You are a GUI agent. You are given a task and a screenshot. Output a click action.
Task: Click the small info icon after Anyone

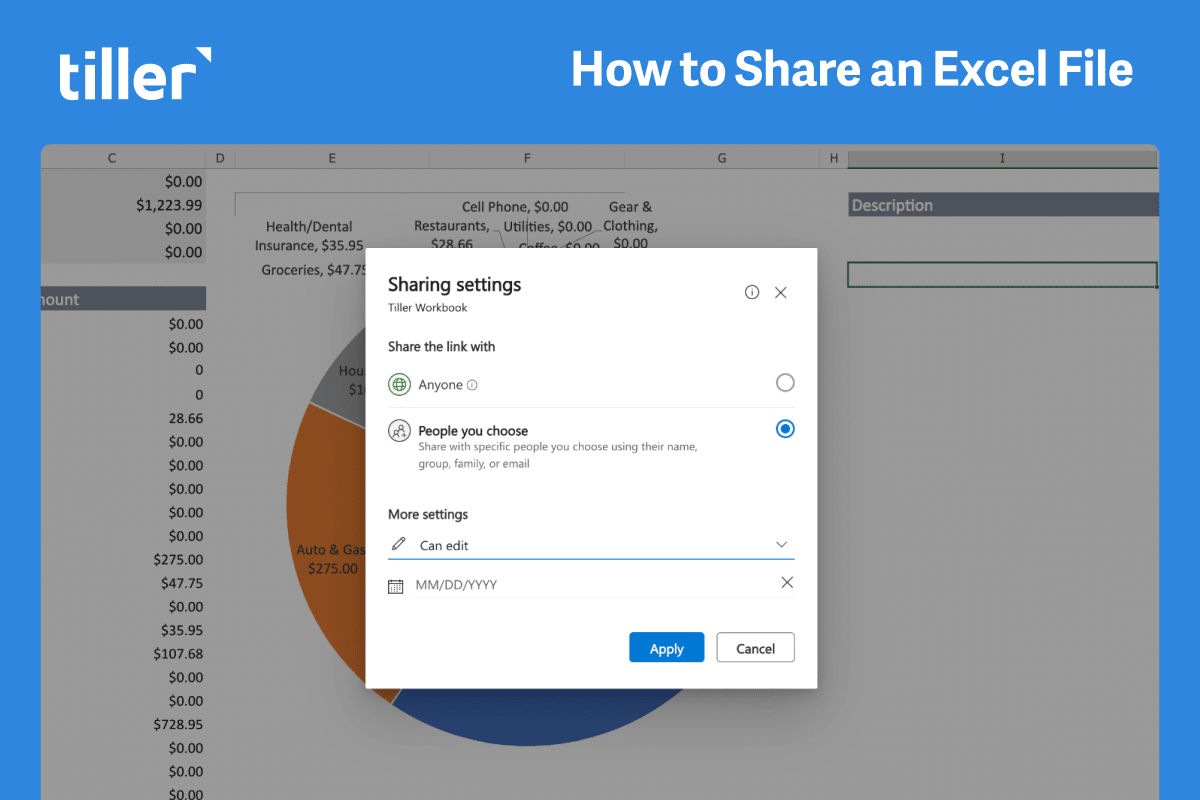pos(472,385)
